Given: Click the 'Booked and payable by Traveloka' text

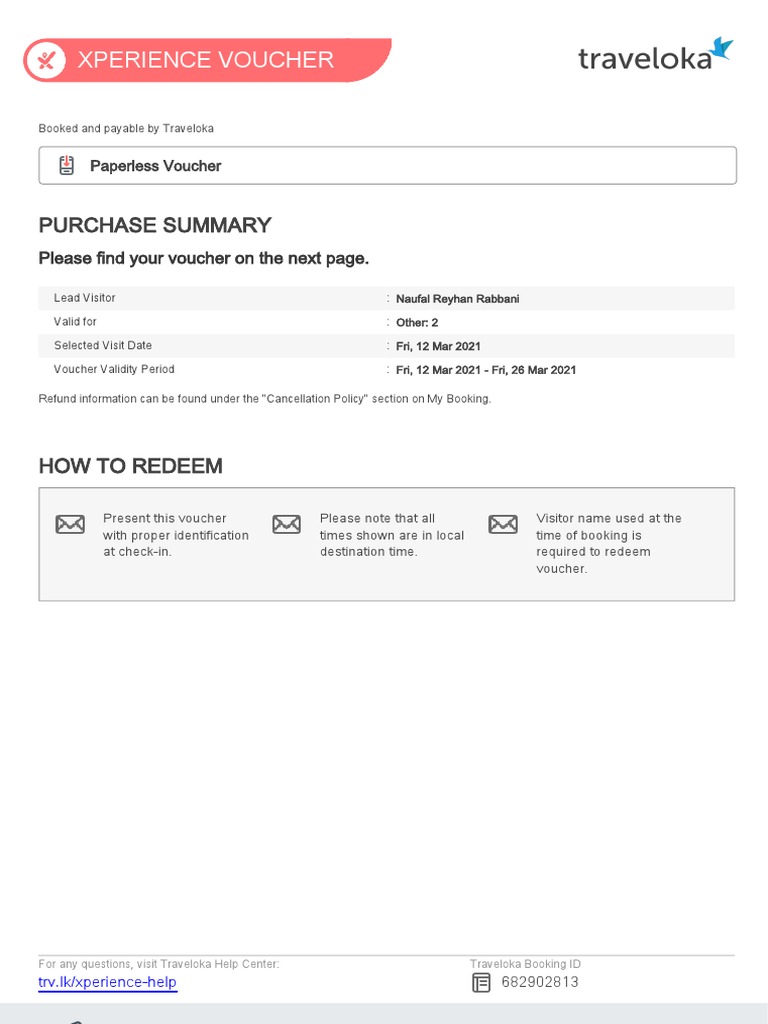Looking at the screenshot, I should (126, 129).
